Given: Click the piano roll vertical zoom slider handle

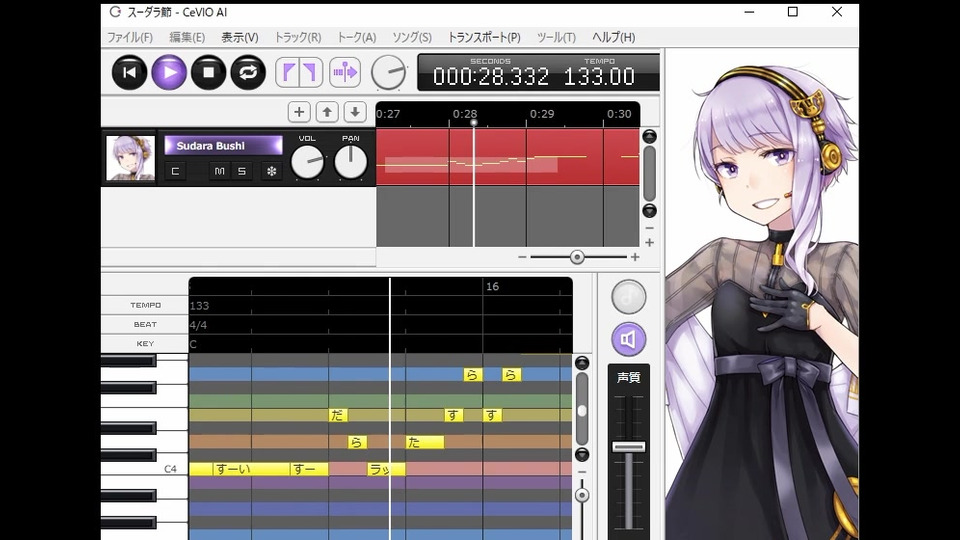Looking at the screenshot, I should (582, 495).
